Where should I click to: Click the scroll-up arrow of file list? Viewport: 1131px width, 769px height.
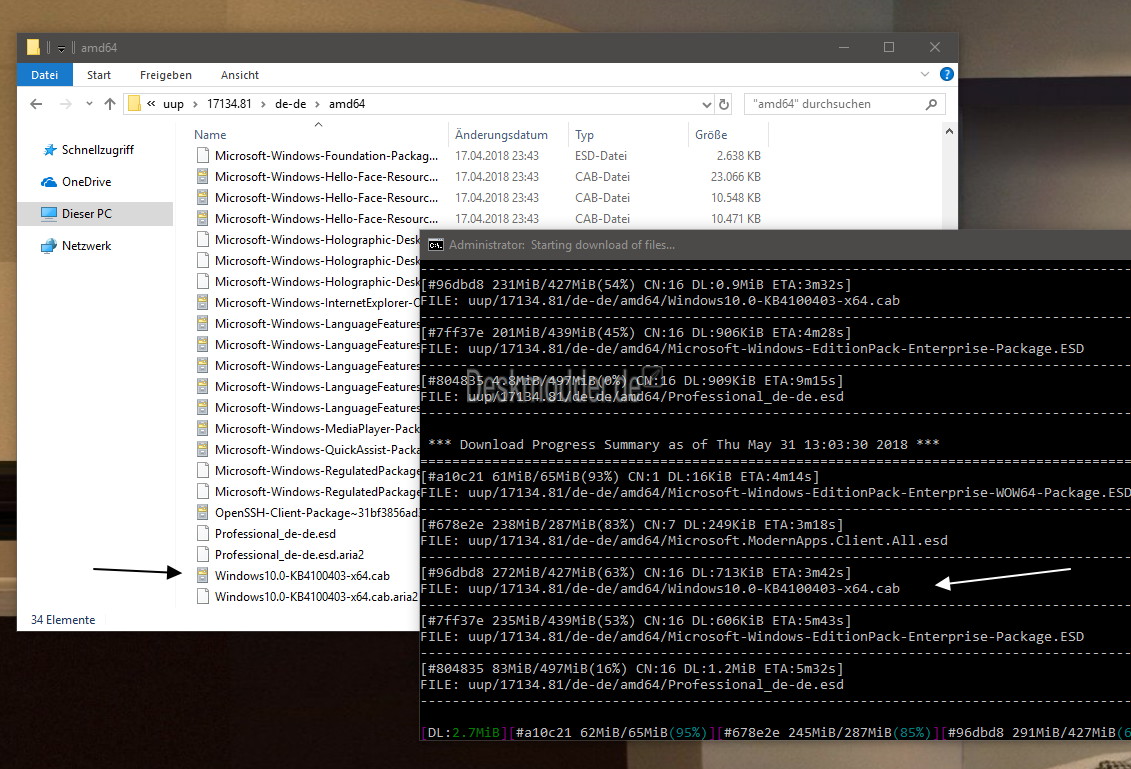click(x=949, y=131)
